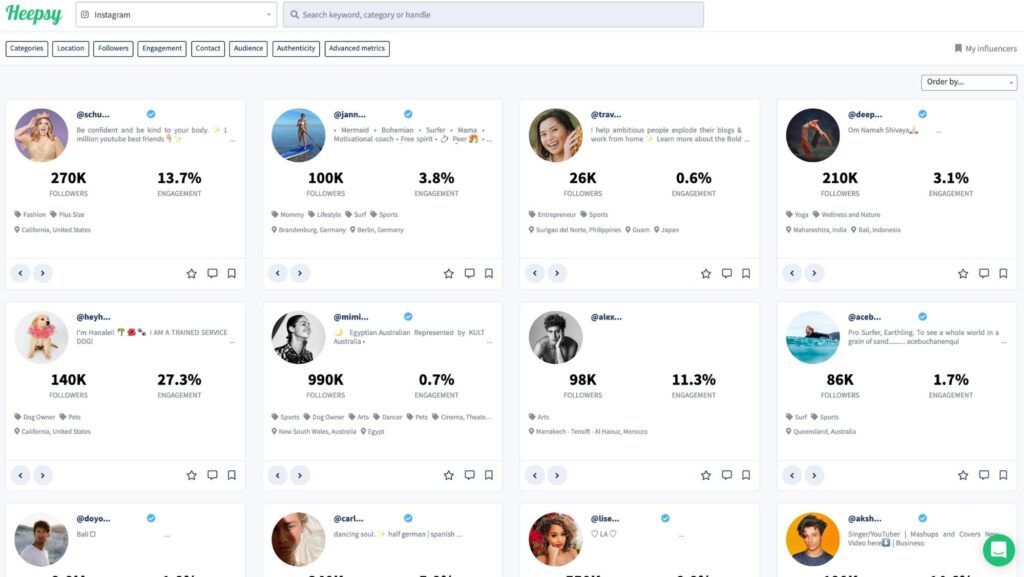The width and height of the screenshot is (1024, 577).
Task: Open comment icon on @trav... card
Action: 727,273
